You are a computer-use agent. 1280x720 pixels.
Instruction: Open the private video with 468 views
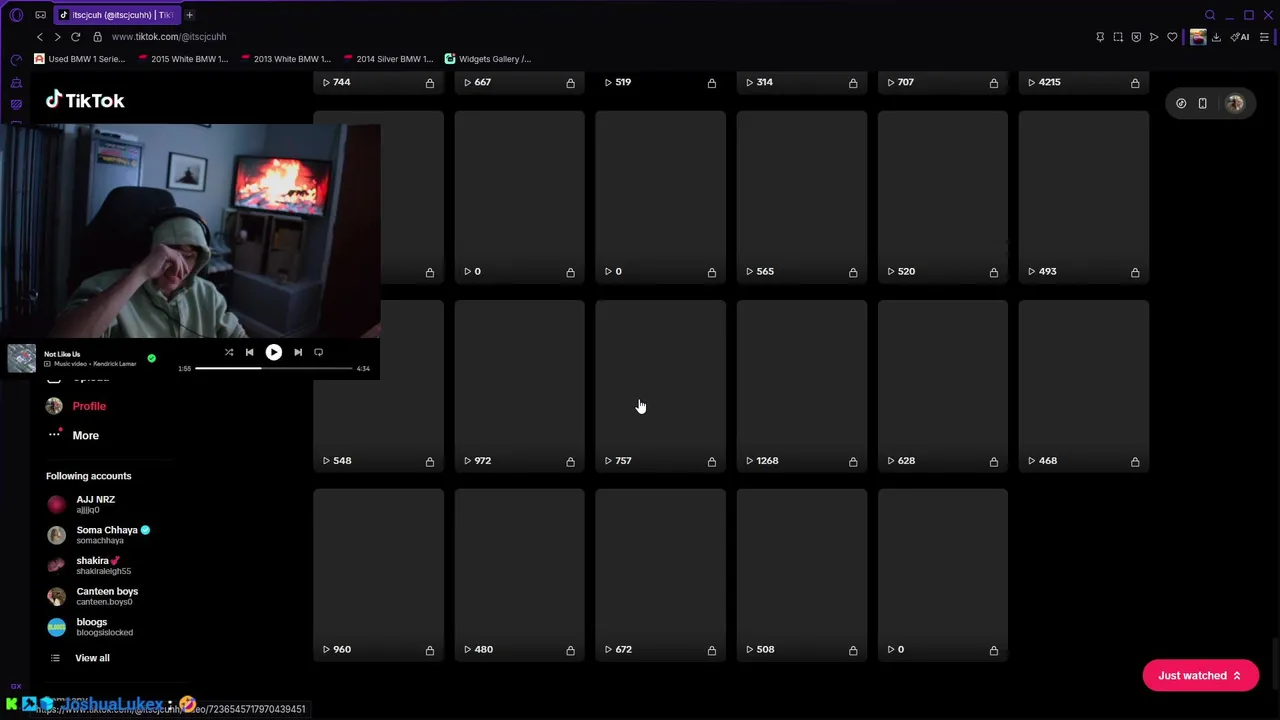(1083, 386)
